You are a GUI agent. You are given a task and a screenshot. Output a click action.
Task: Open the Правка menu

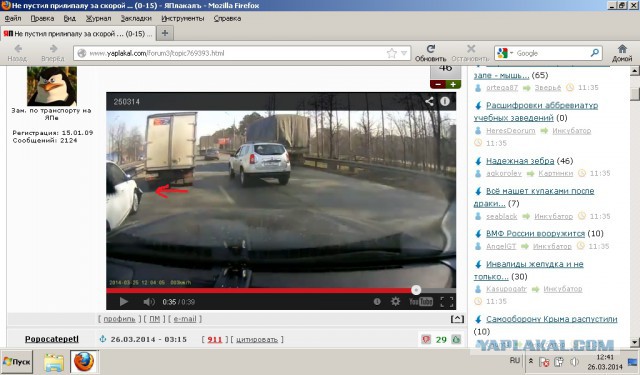tap(42, 18)
